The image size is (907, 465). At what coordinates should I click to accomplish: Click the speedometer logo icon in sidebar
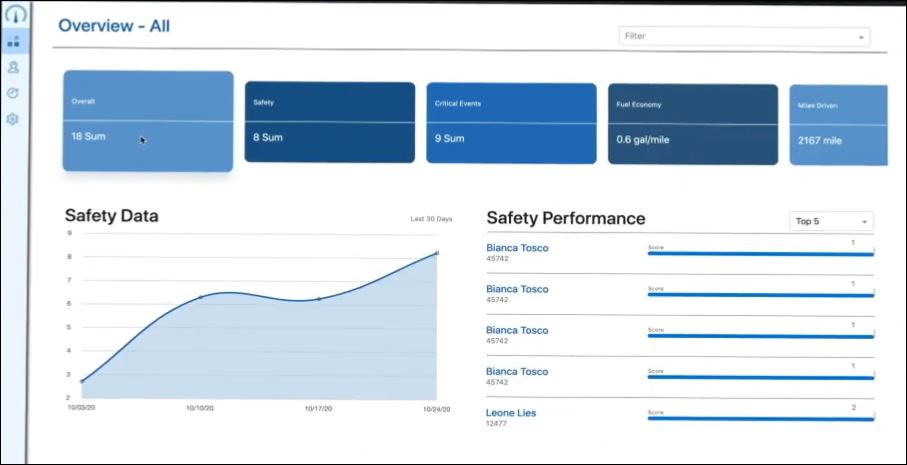(14, 15)
